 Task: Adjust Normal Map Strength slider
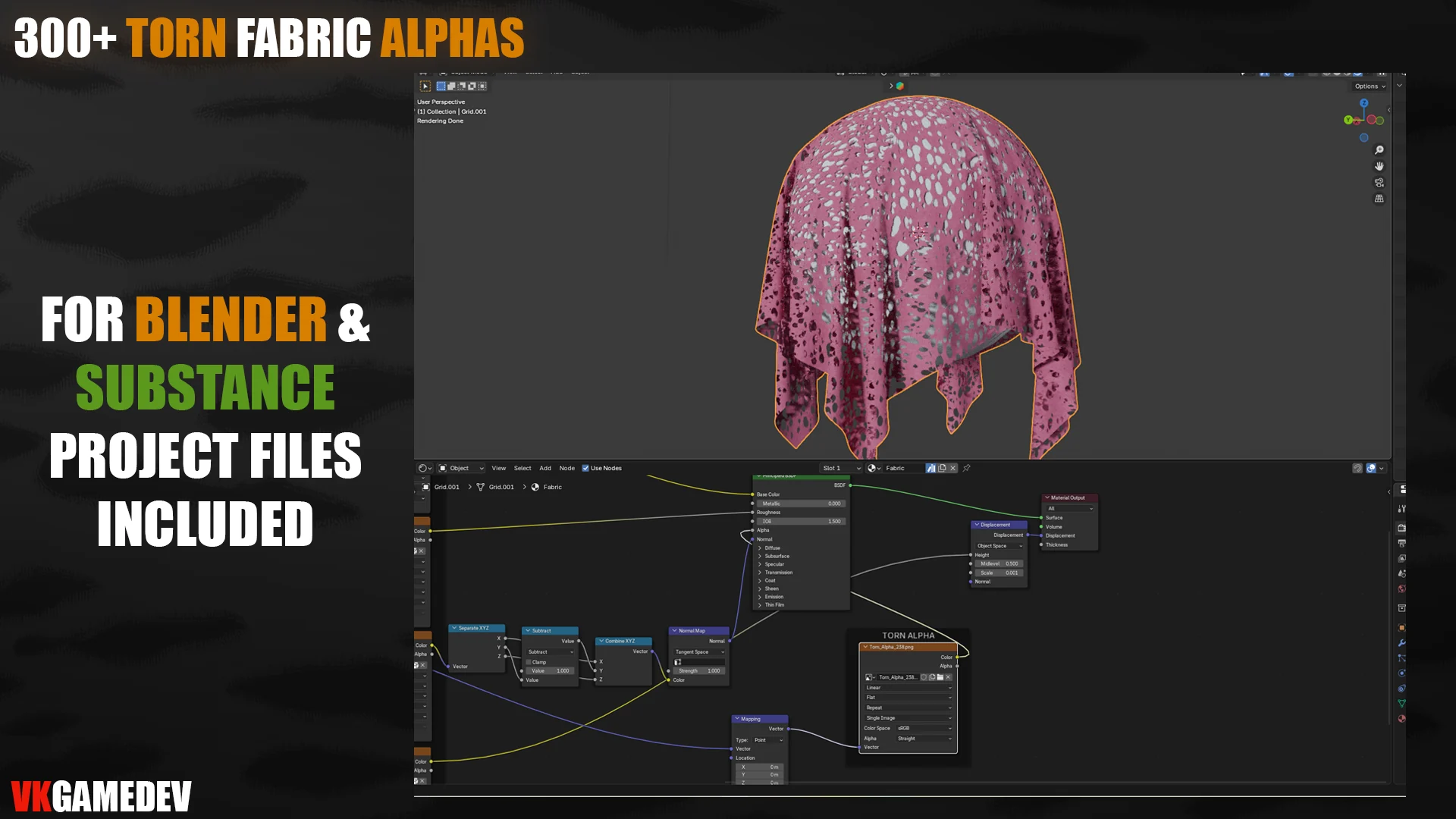click(699, 671)
